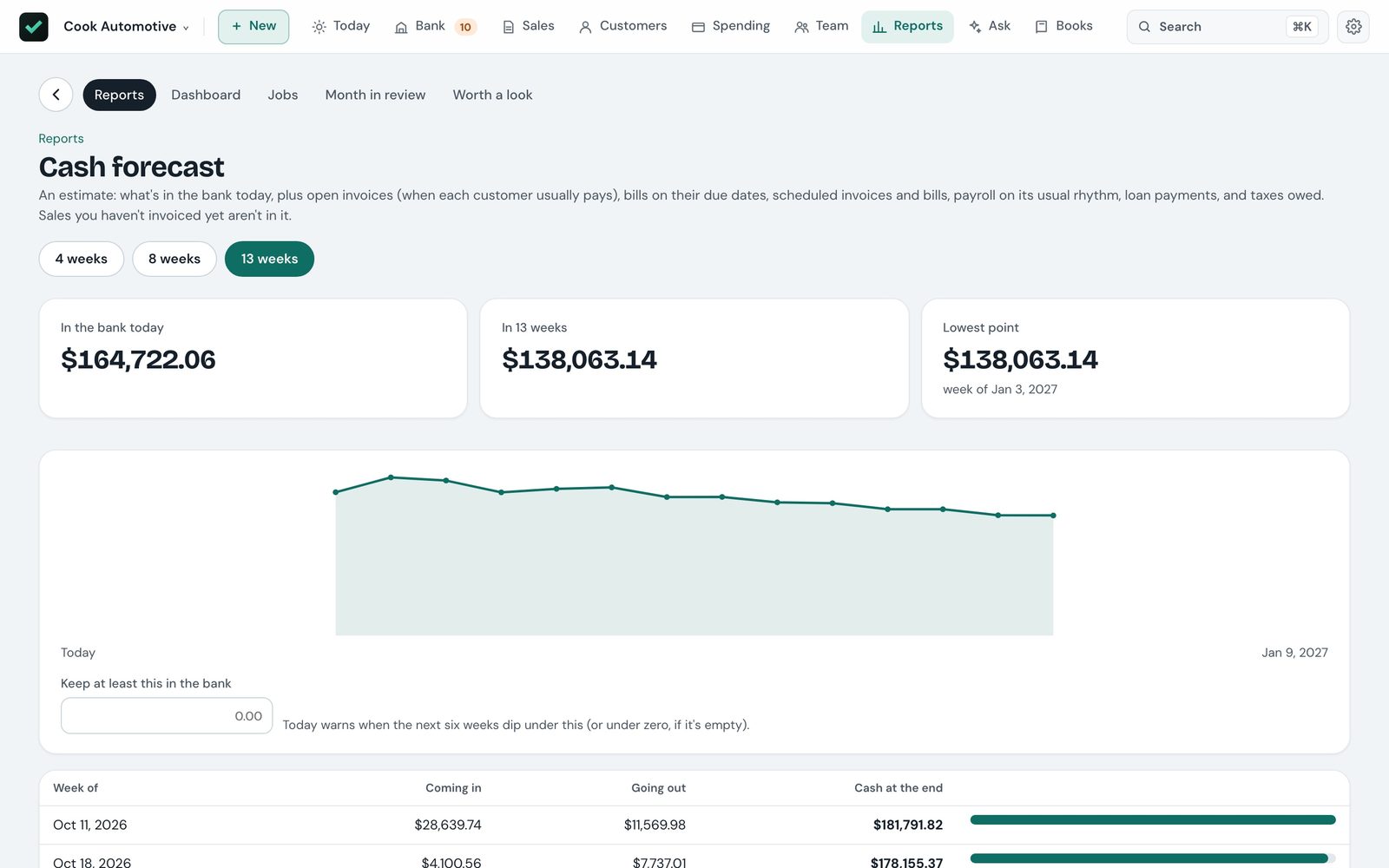Click the magnifier icon in Search
This screenshot has width=1389, height=868.
pos(1144,27)
